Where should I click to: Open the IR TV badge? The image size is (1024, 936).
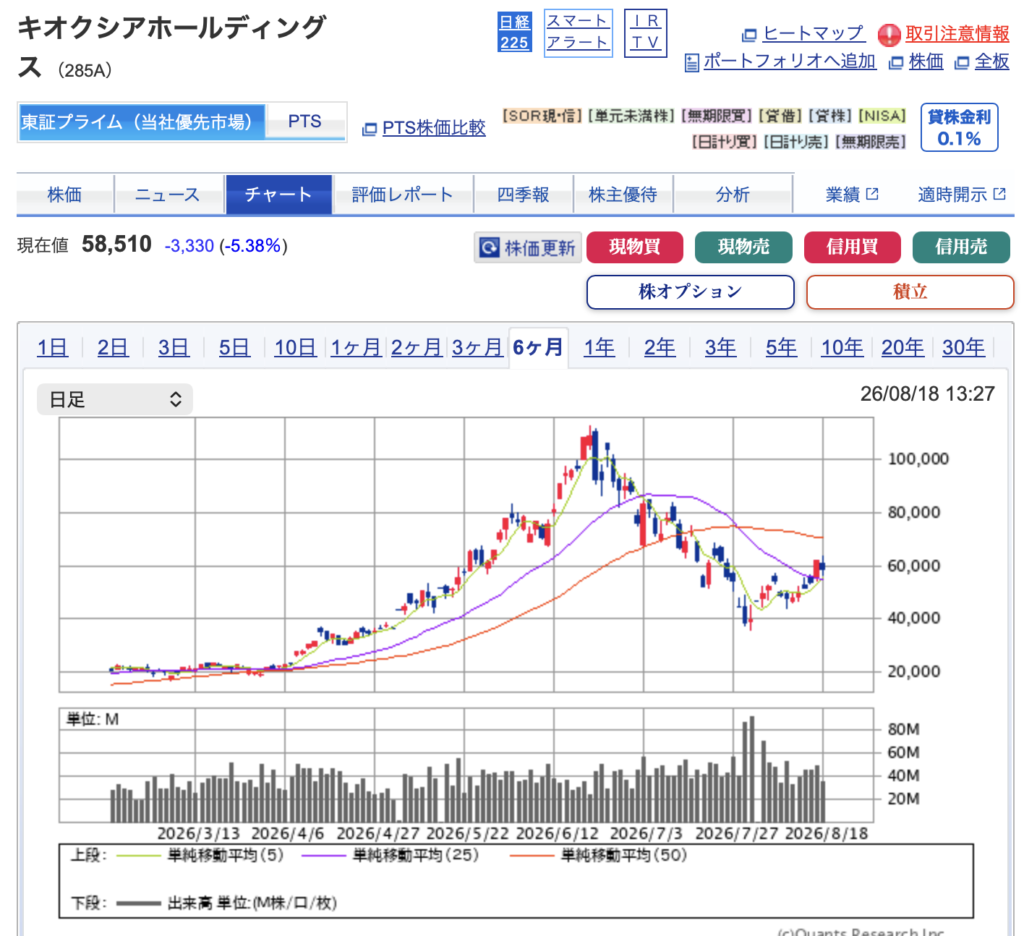[645, 33]
